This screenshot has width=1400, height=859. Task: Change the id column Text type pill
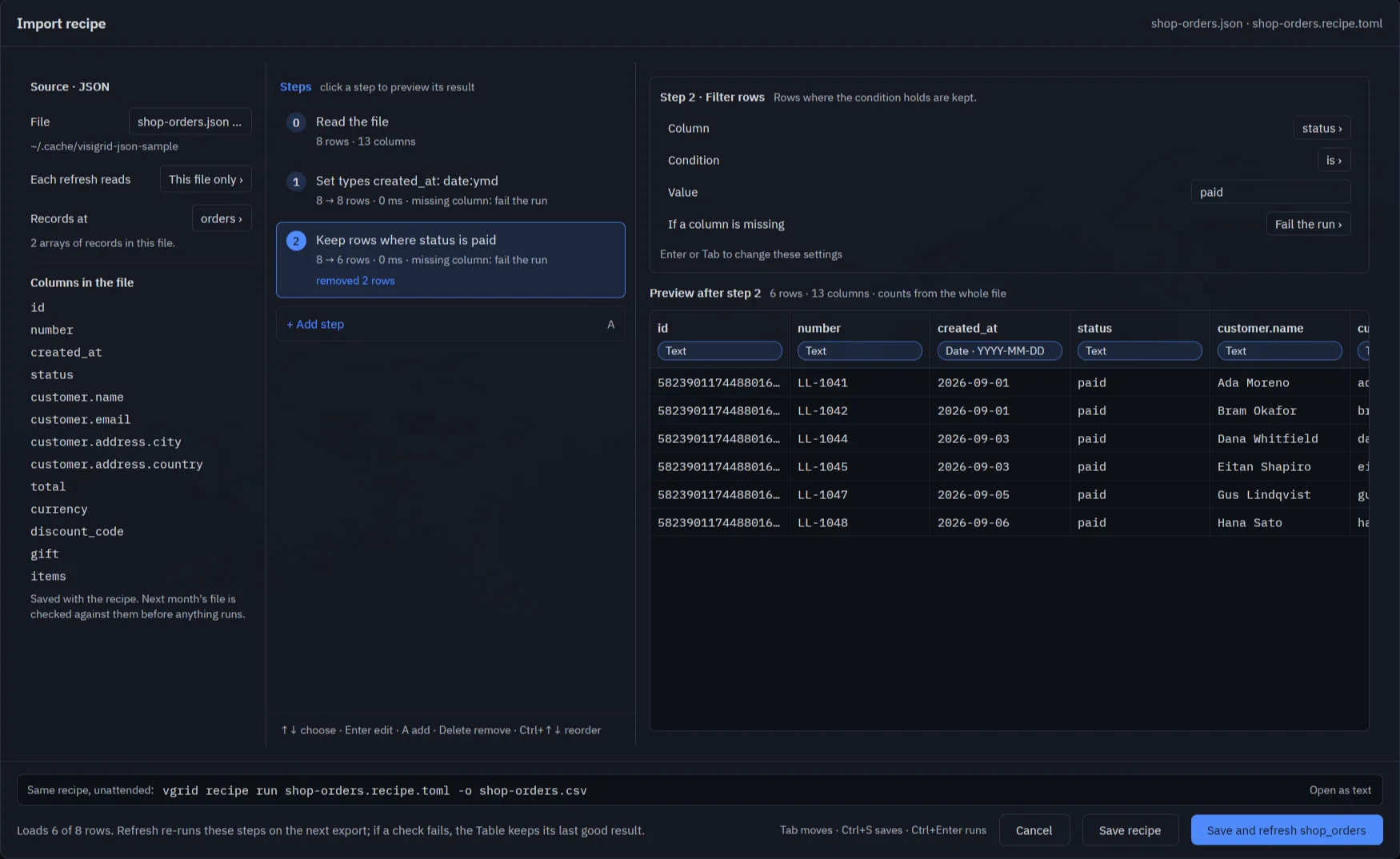point(719,351)
